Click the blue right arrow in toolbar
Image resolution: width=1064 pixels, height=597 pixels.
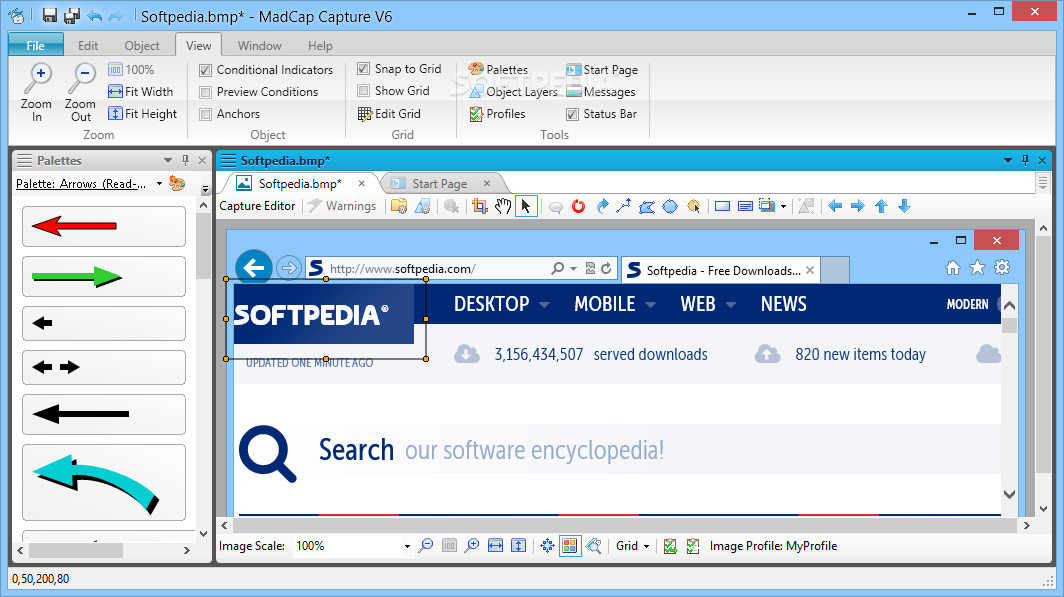tap(858, 206)
